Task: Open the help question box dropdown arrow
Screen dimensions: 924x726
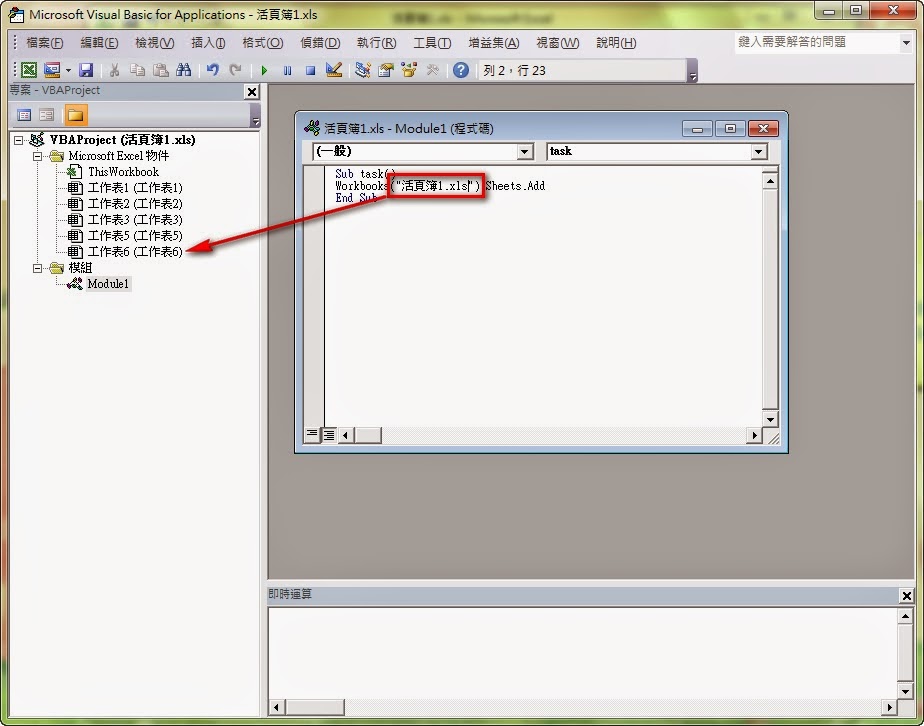Action: (x=906, y=42)
